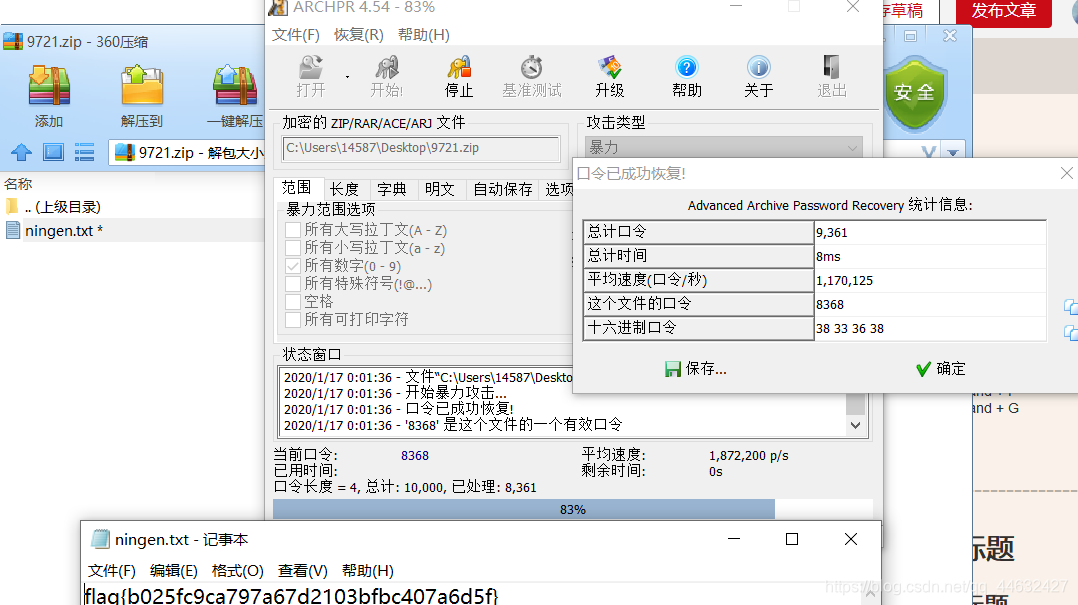Open 格式(O) menu in Notepad
Image resolution: width=1078 pixels, height=605 pixels.
tap(237, 571)
